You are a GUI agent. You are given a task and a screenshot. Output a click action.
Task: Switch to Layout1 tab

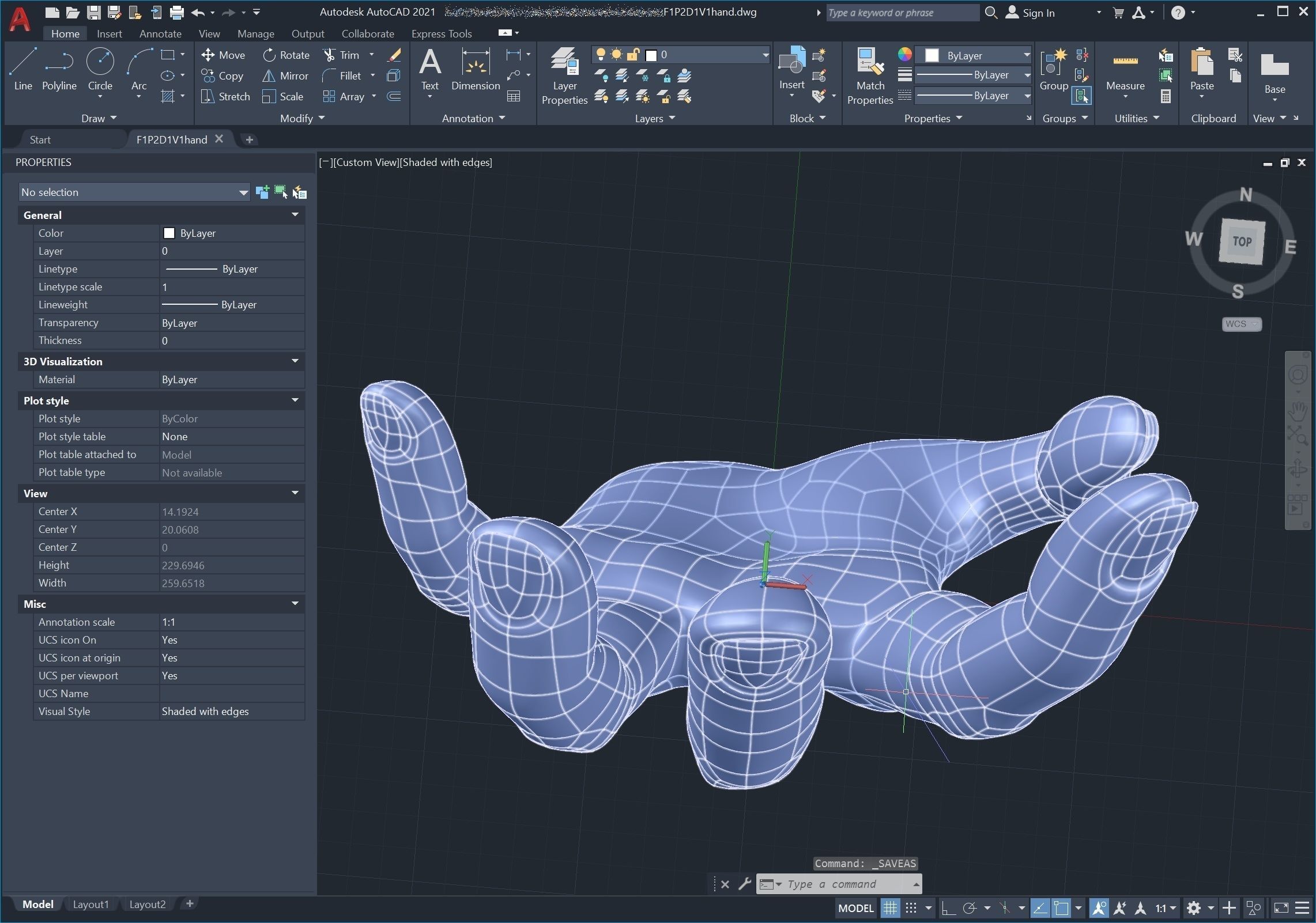(91, 905)
